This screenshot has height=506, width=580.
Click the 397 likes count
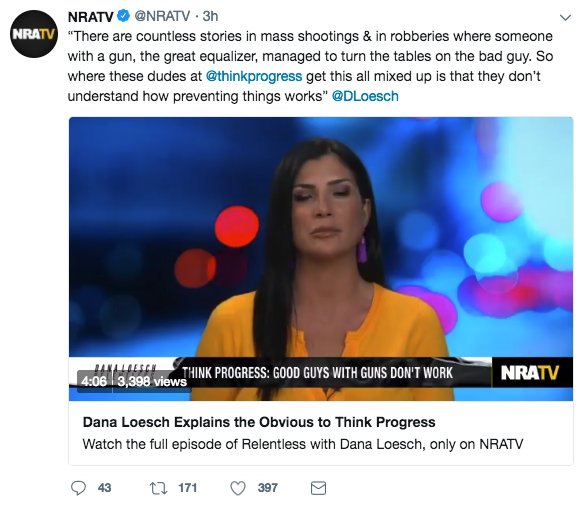pyautogui.click(x=267, y=488)
